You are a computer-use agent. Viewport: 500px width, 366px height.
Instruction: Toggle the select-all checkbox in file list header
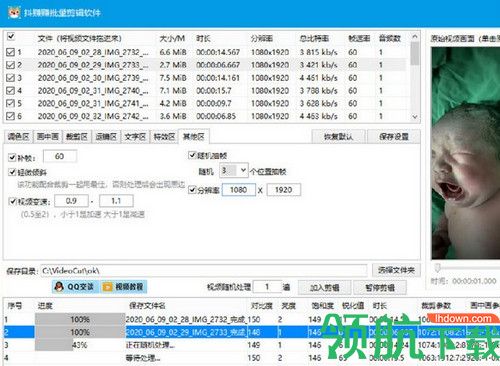(x=11, y=36)
